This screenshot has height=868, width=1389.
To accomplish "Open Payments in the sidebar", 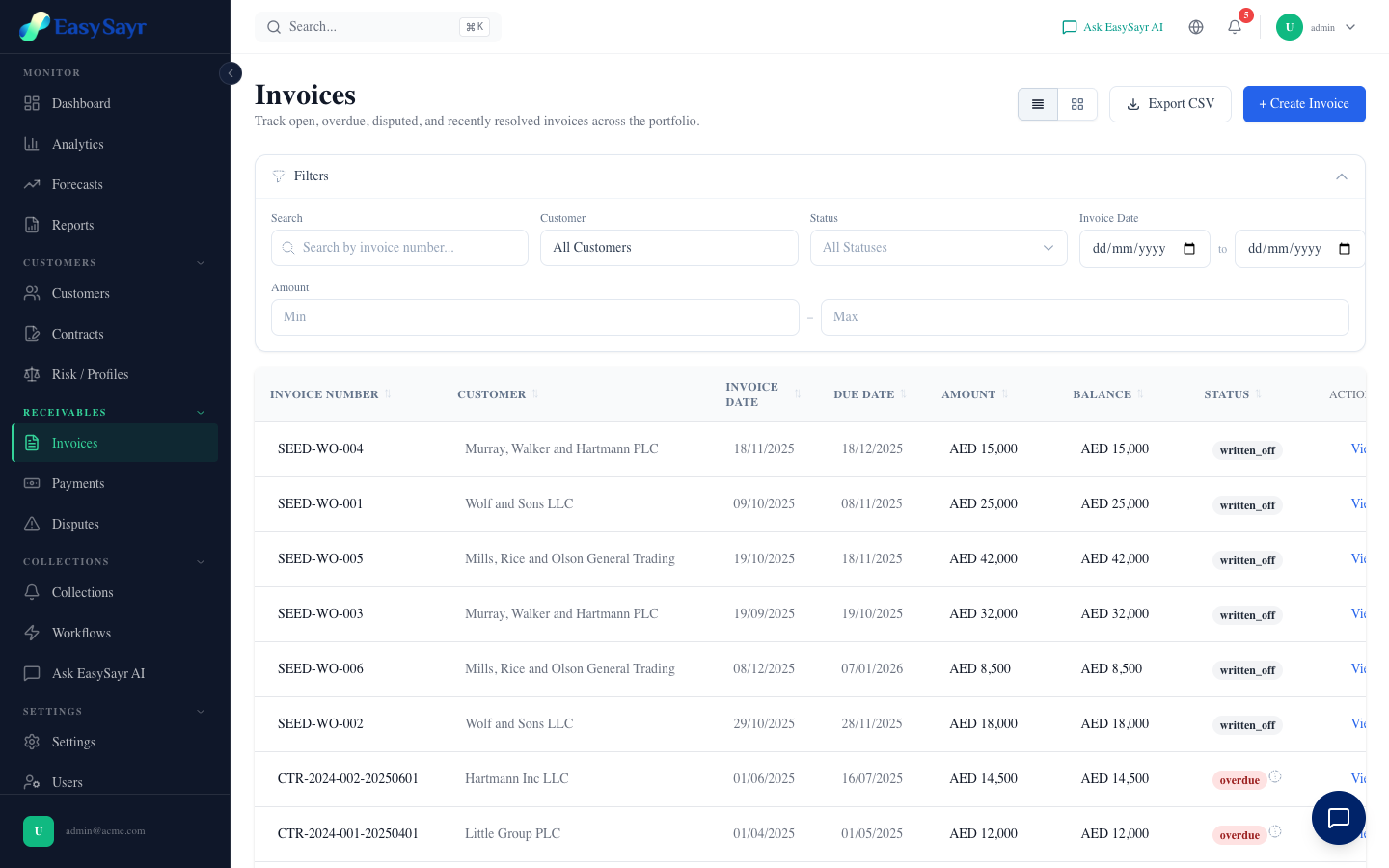I will coord(78,483).
